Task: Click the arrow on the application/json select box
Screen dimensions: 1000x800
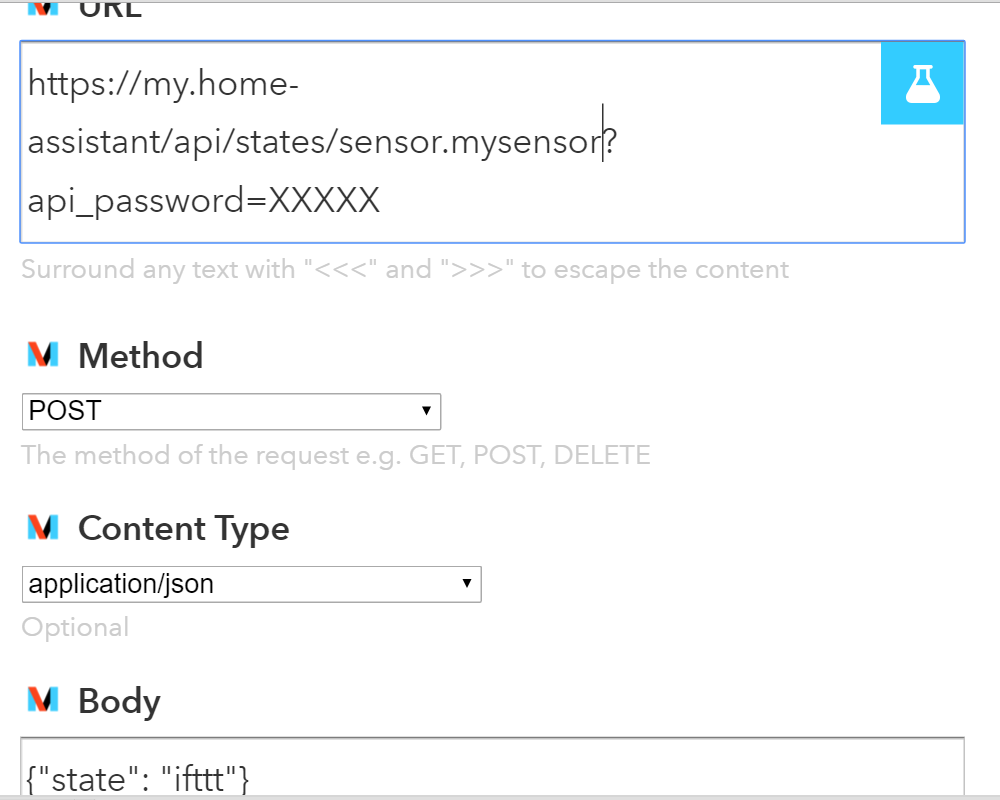Action: tap(466, 584)
